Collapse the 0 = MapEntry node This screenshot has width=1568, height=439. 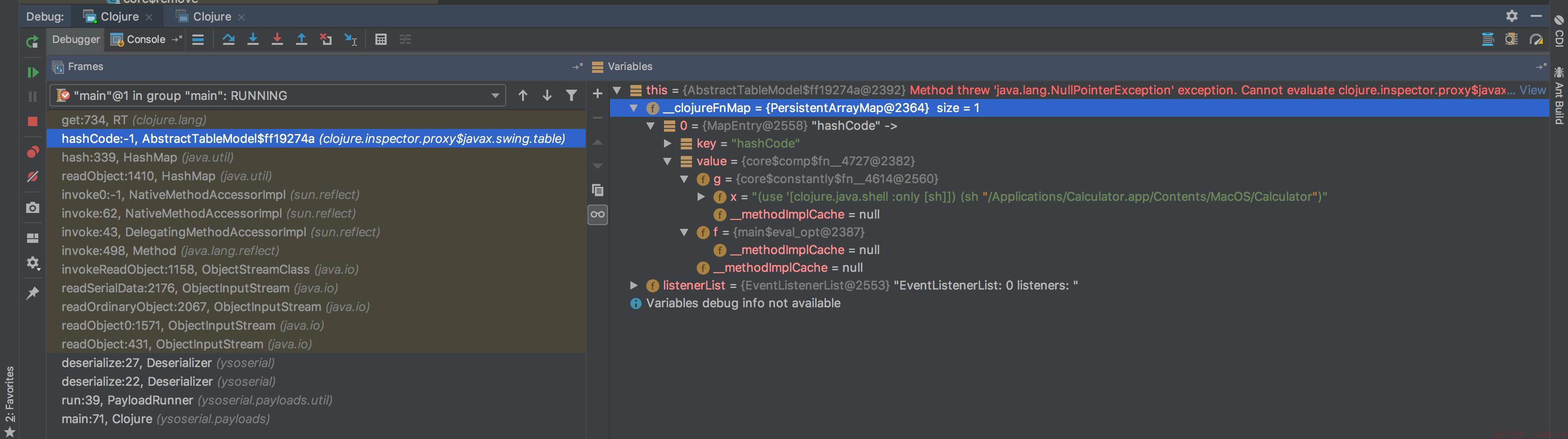click(651, 126)
